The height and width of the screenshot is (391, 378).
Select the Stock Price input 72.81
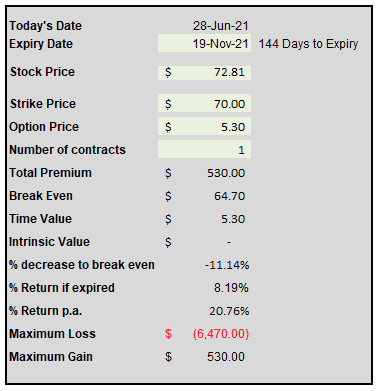coord(204,72)
